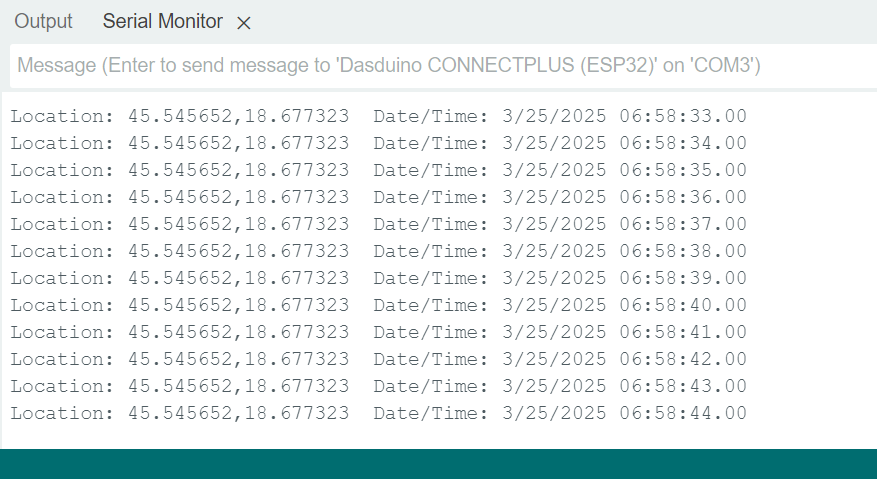Click the date on the 06:58:44 line
877x479 pixels.
click(553, 413)
